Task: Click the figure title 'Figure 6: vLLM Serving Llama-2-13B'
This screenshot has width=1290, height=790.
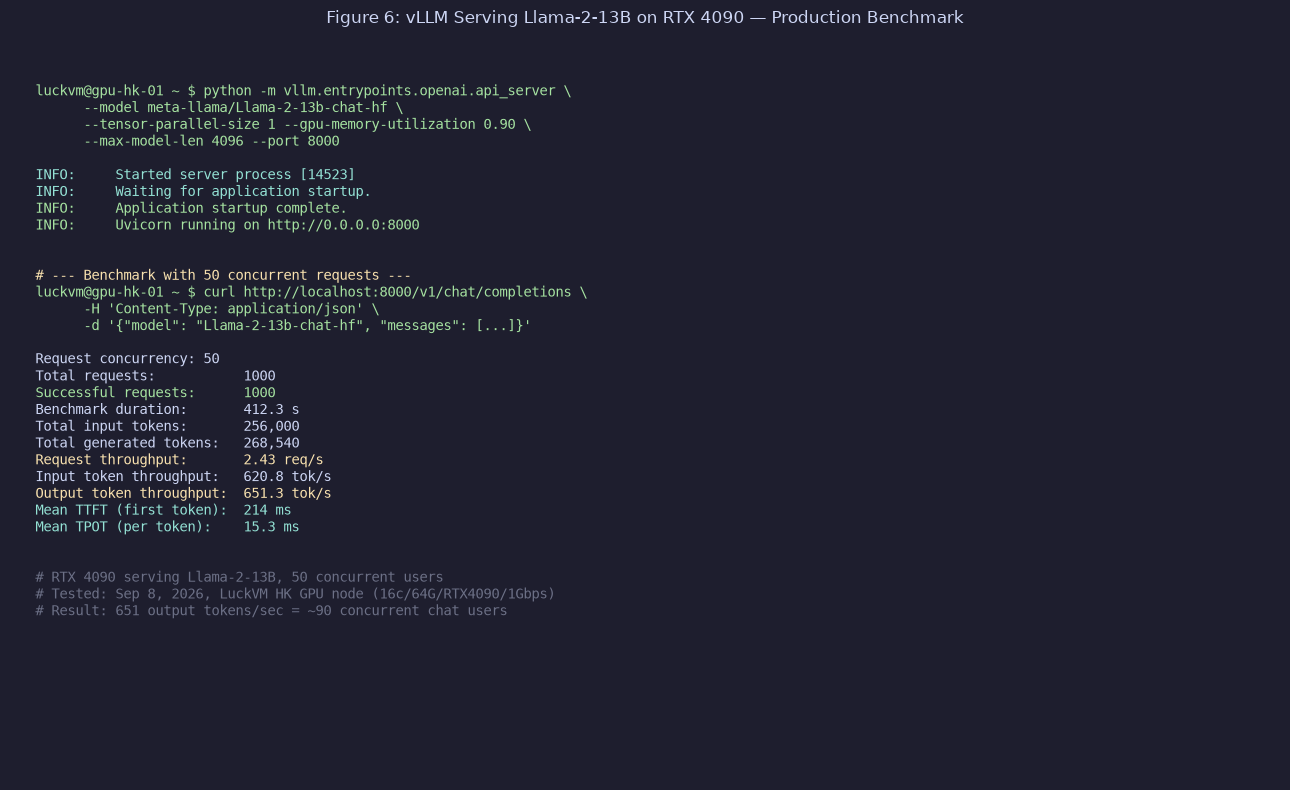Action: (644, 18)
